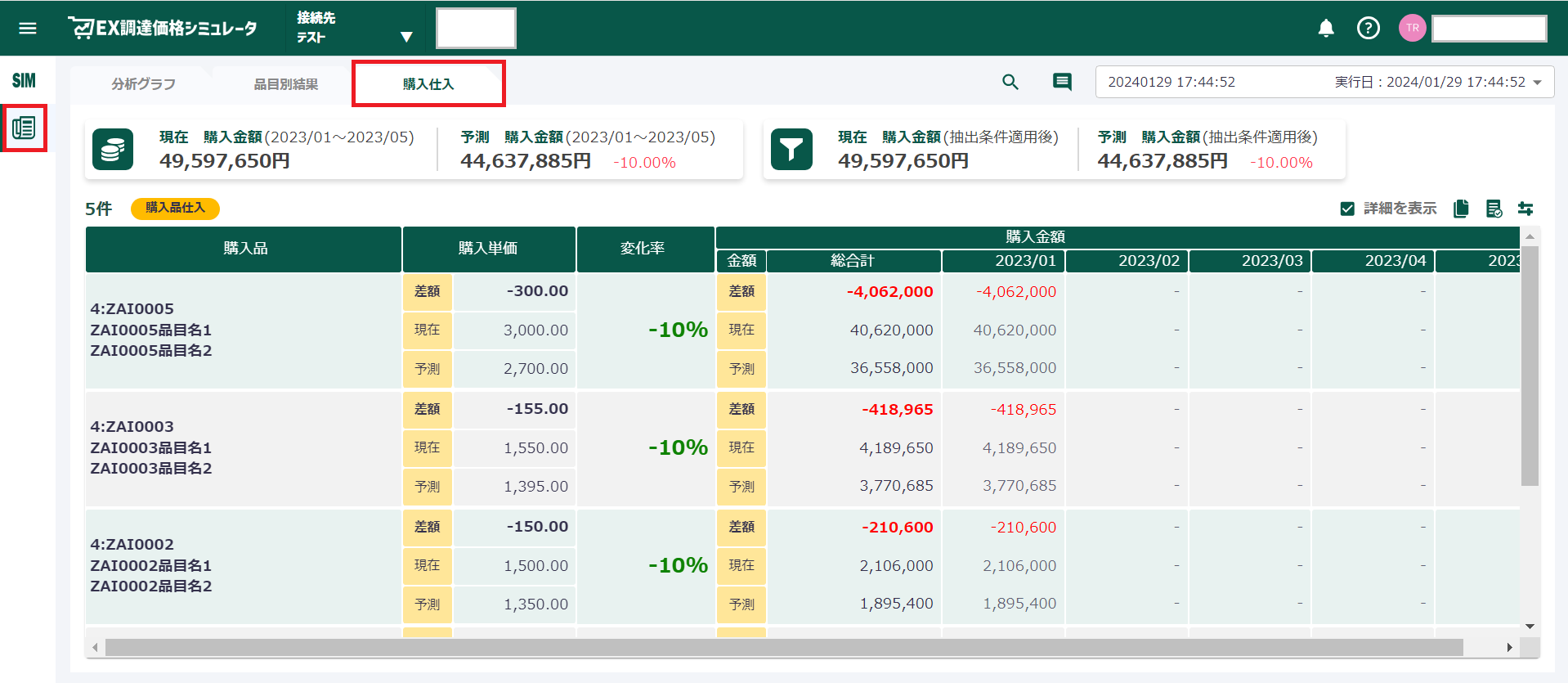Open the column settings sliders icon

tap(1525, 209)
